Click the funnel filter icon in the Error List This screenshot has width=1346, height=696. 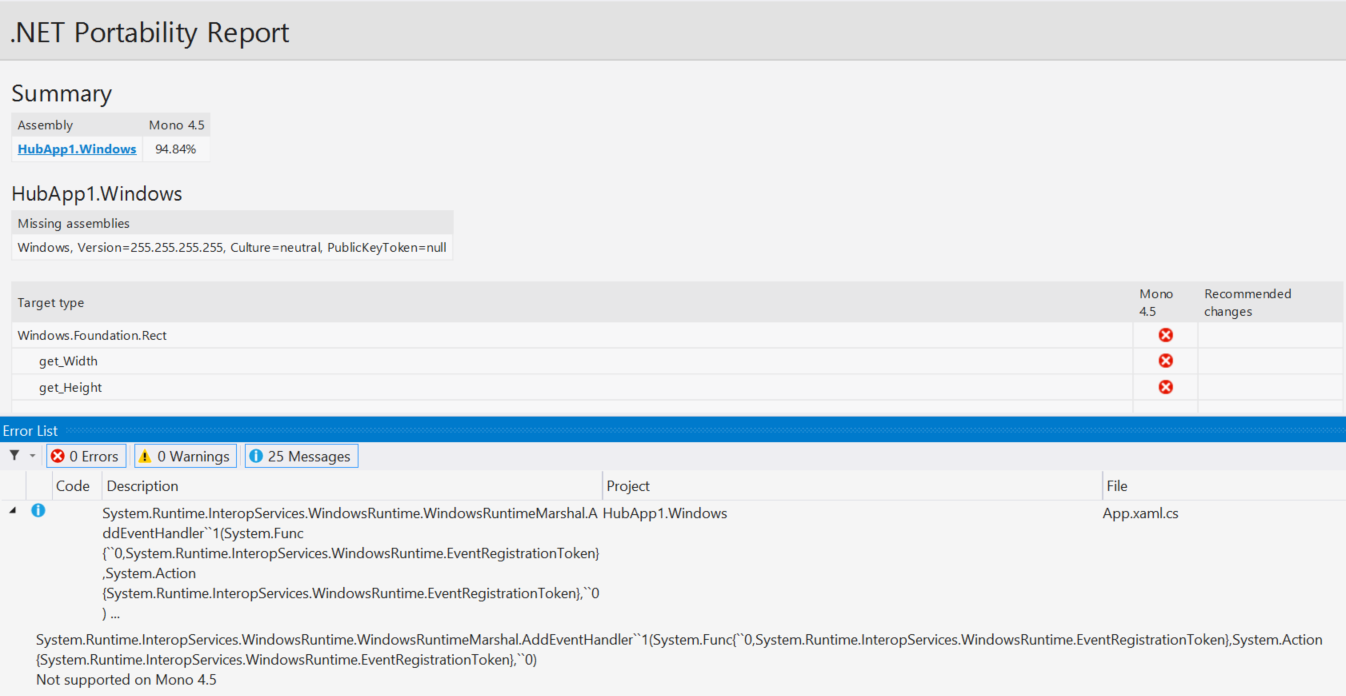point(14,455)
